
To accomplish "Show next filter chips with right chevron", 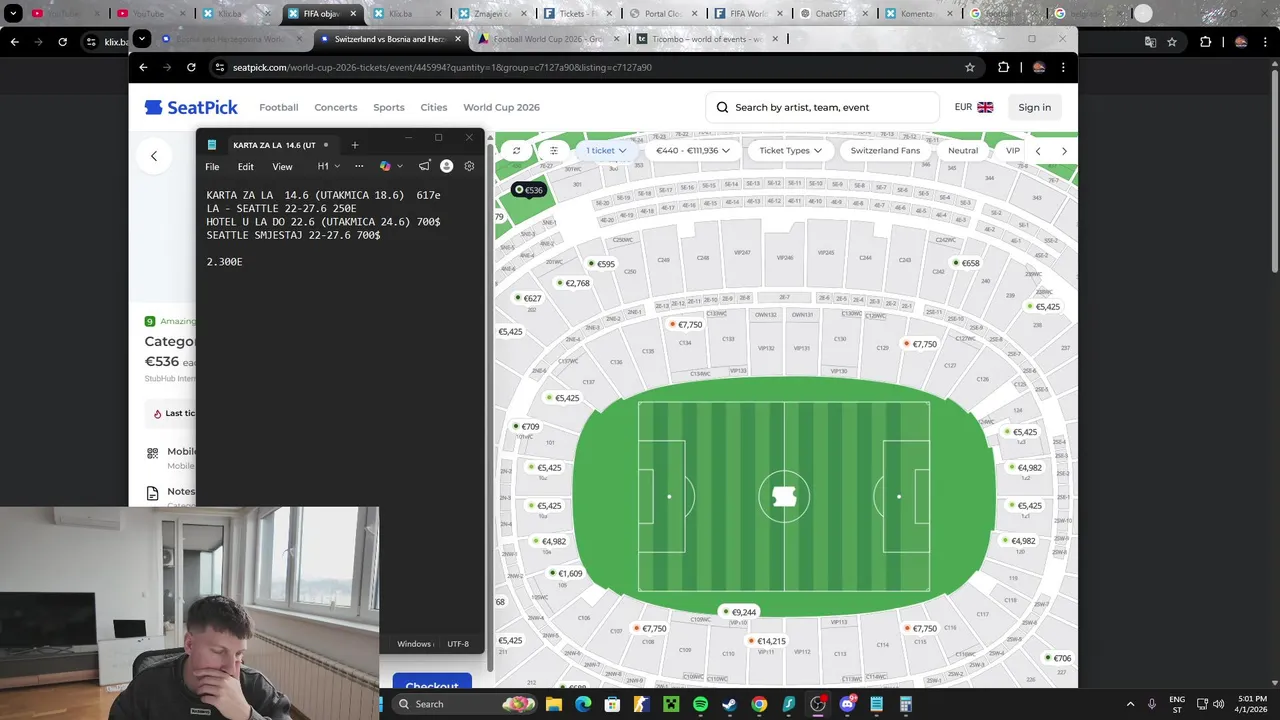I will click(1064, 151).
